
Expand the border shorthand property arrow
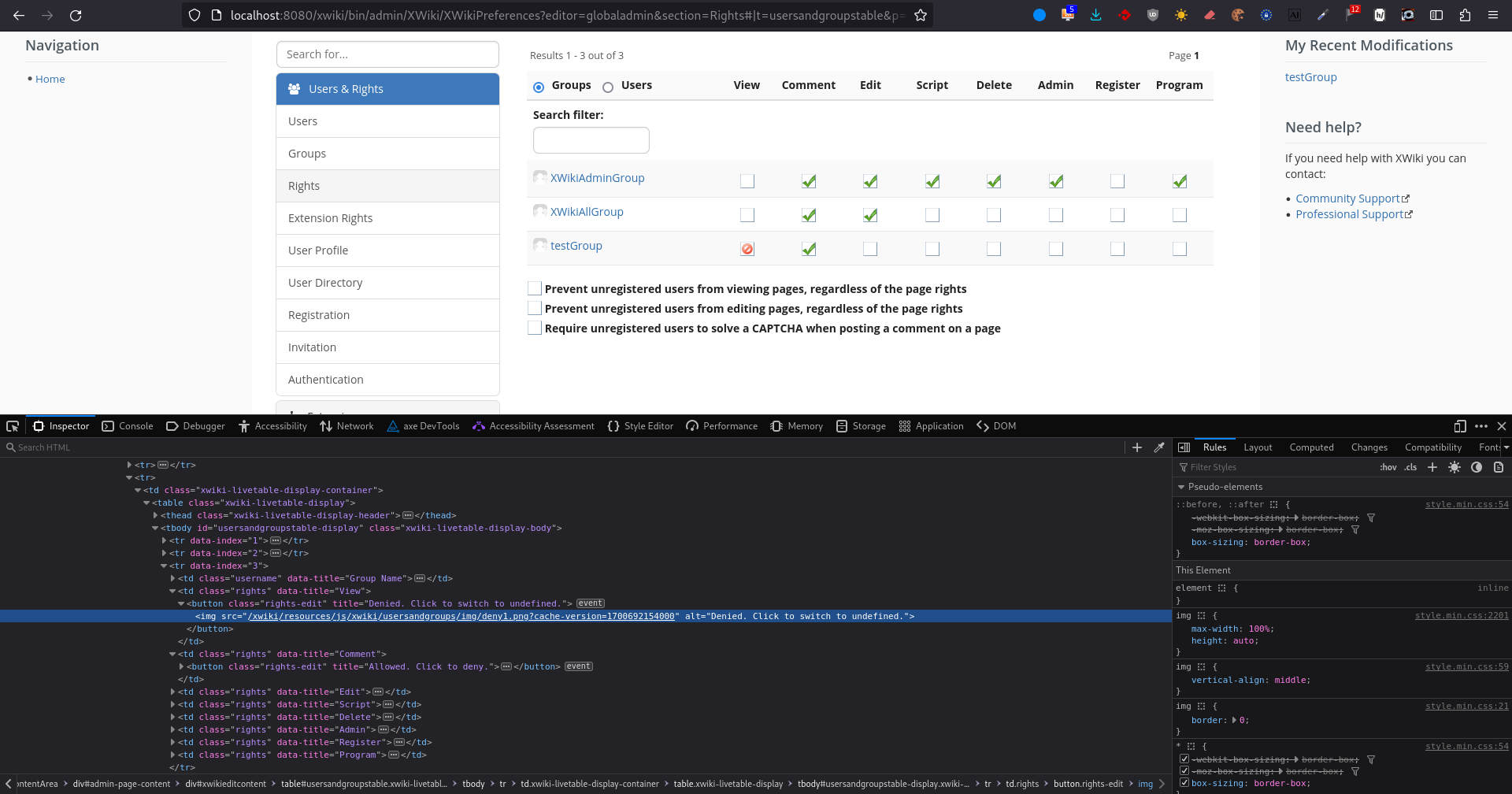1234,720
